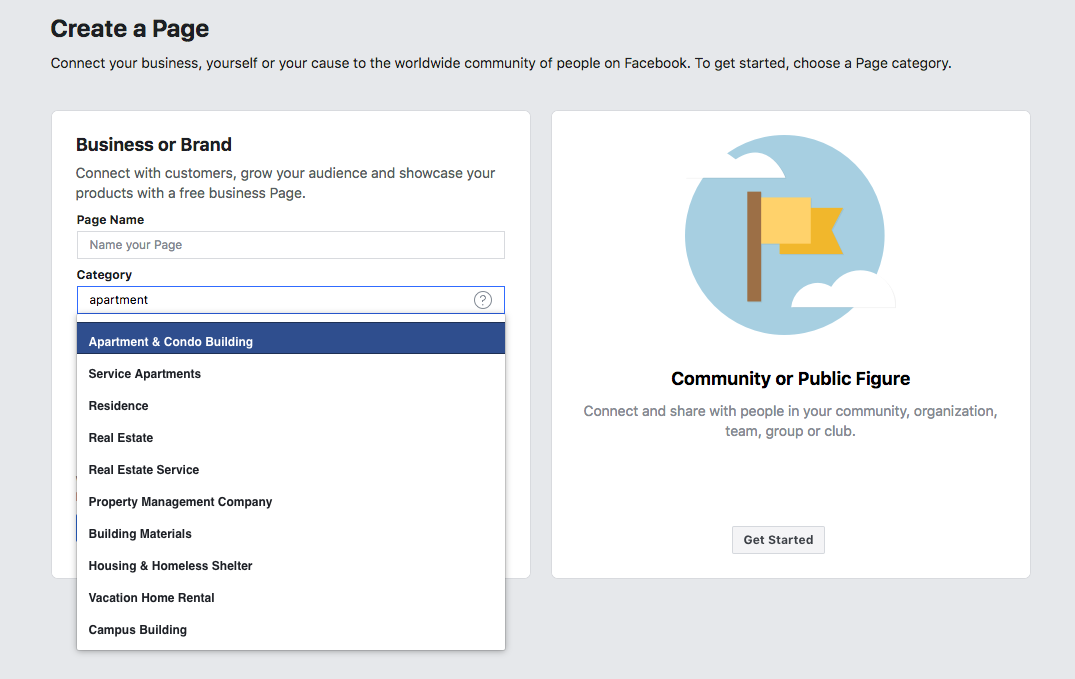Viewport: 1075px width, 679px height.
Task: Click Get Started under Community or Public Figure
Action: 778,540
